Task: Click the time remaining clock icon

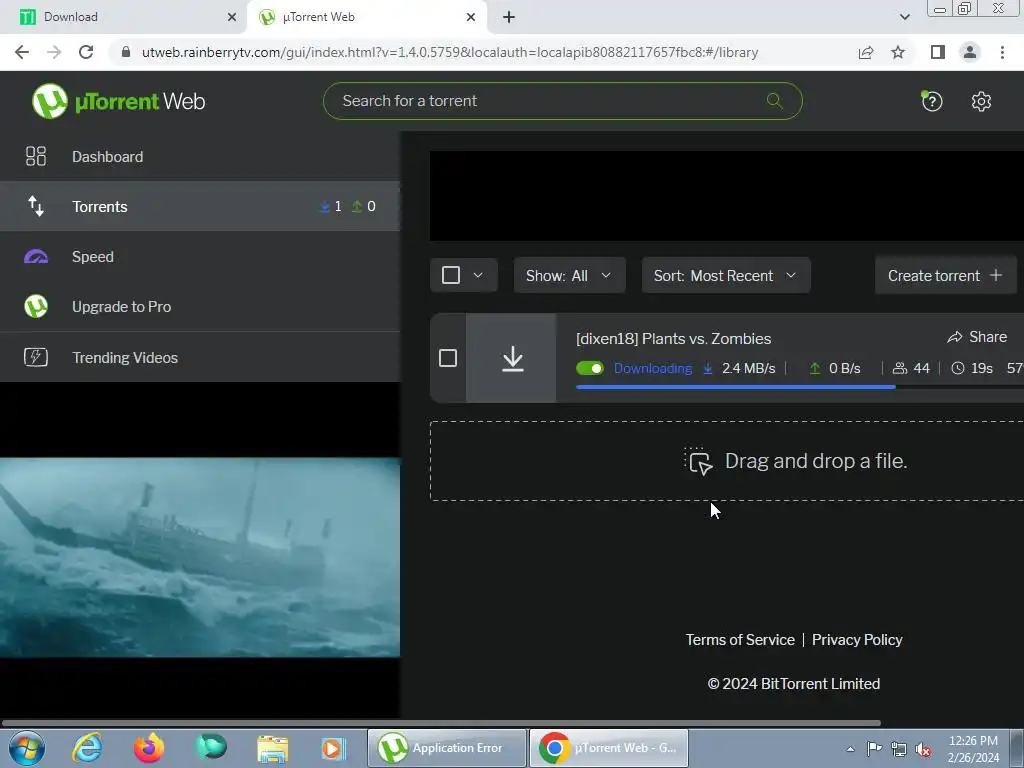Action: (x=957, y=368)
